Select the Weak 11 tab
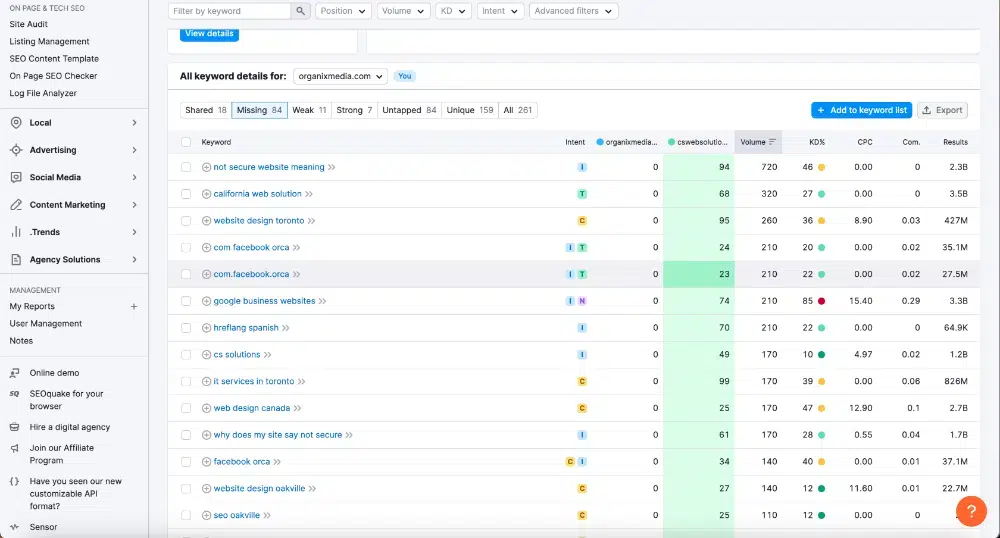 click(x=309, y=110)
